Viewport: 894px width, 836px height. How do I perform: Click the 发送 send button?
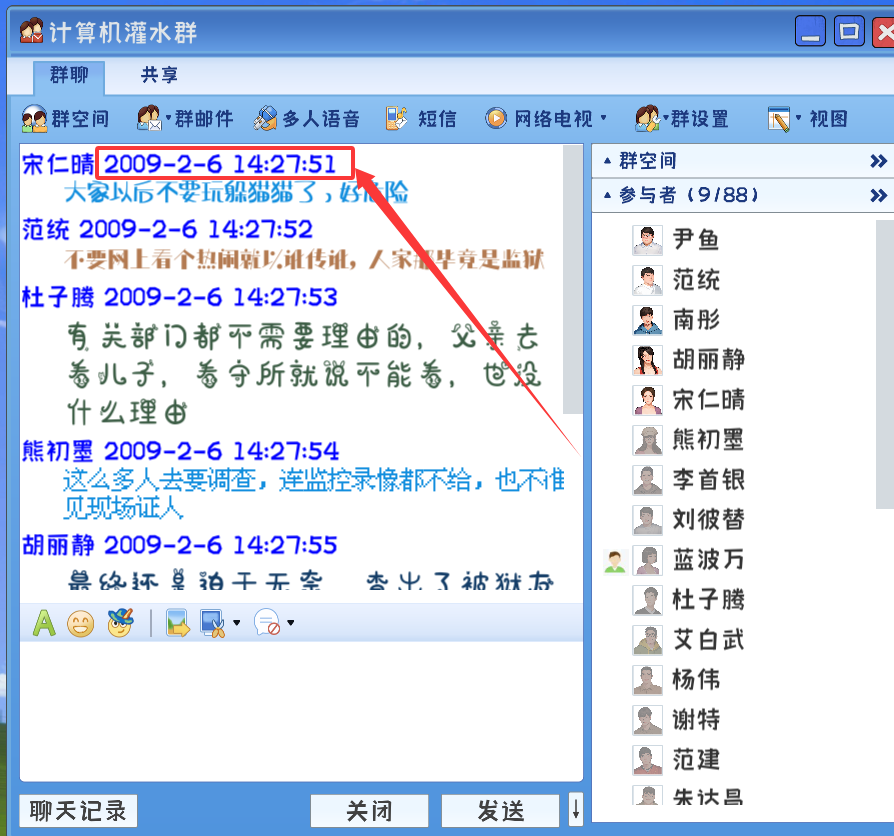501,810
